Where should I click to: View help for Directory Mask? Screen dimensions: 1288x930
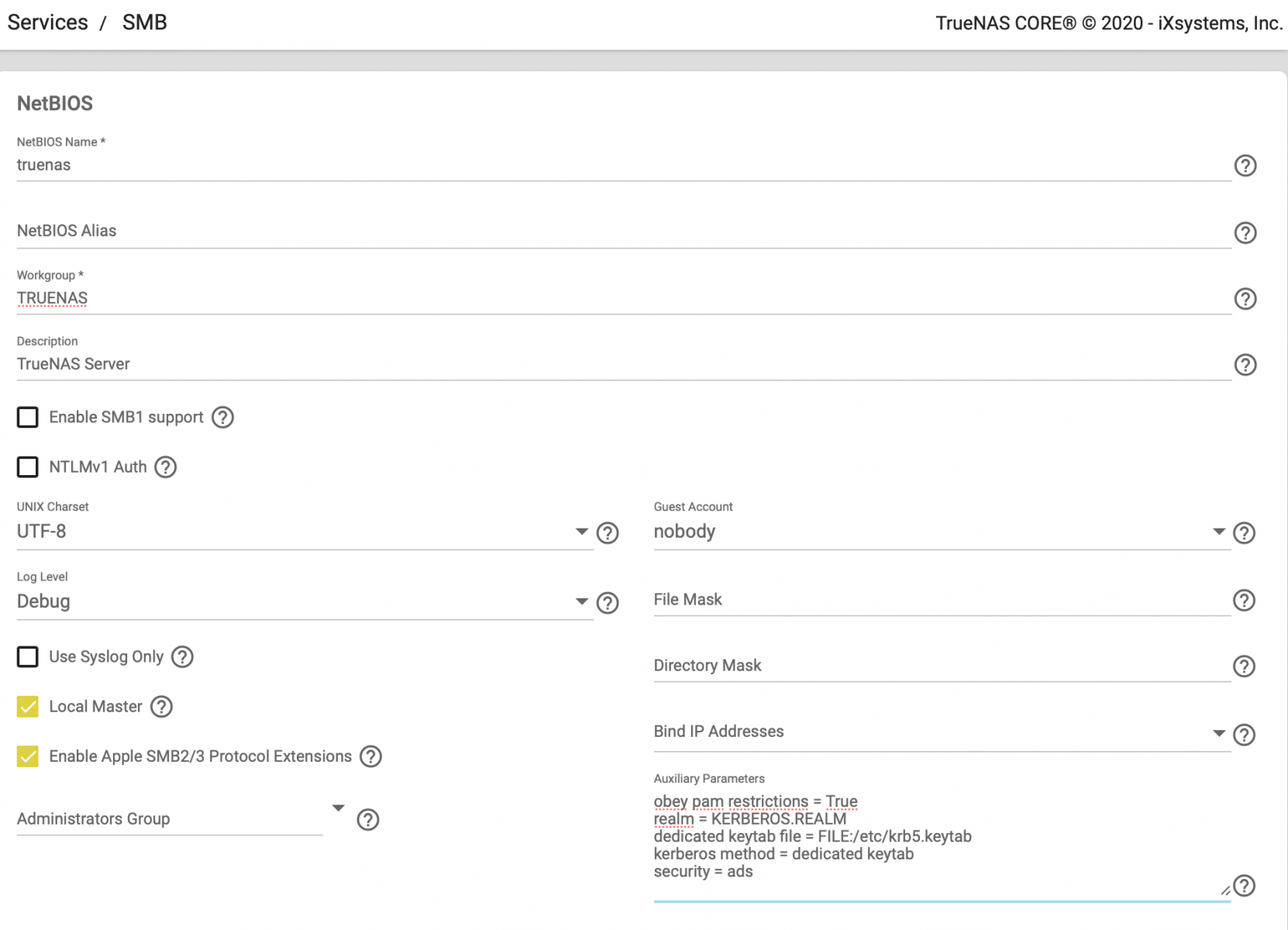point(1244,666)
